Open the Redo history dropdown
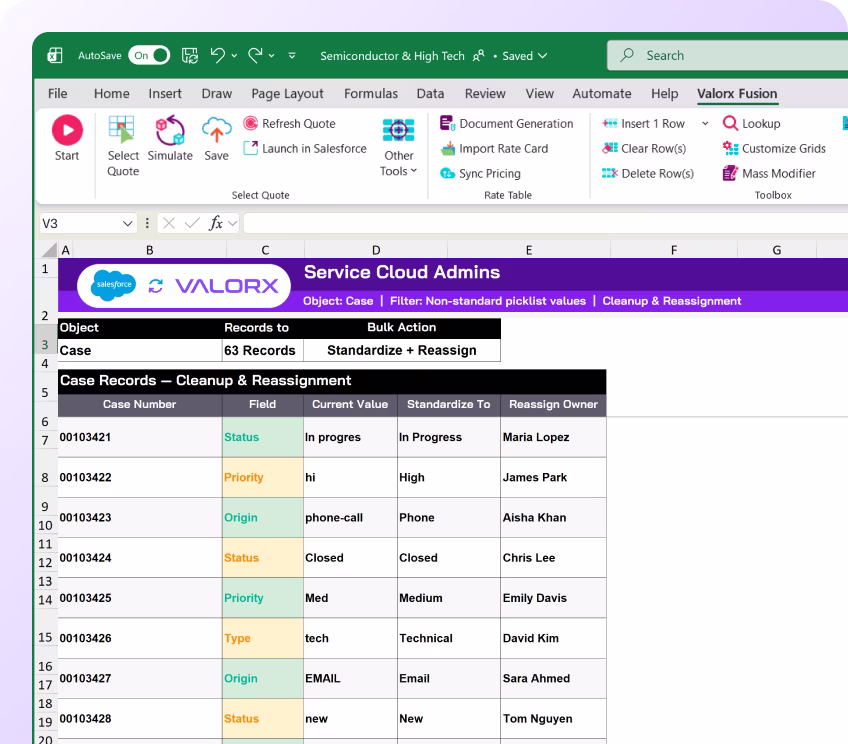Image resolution: width=848 pixels, height=744 pixels. pyautogui.click(x=271, y=56)
